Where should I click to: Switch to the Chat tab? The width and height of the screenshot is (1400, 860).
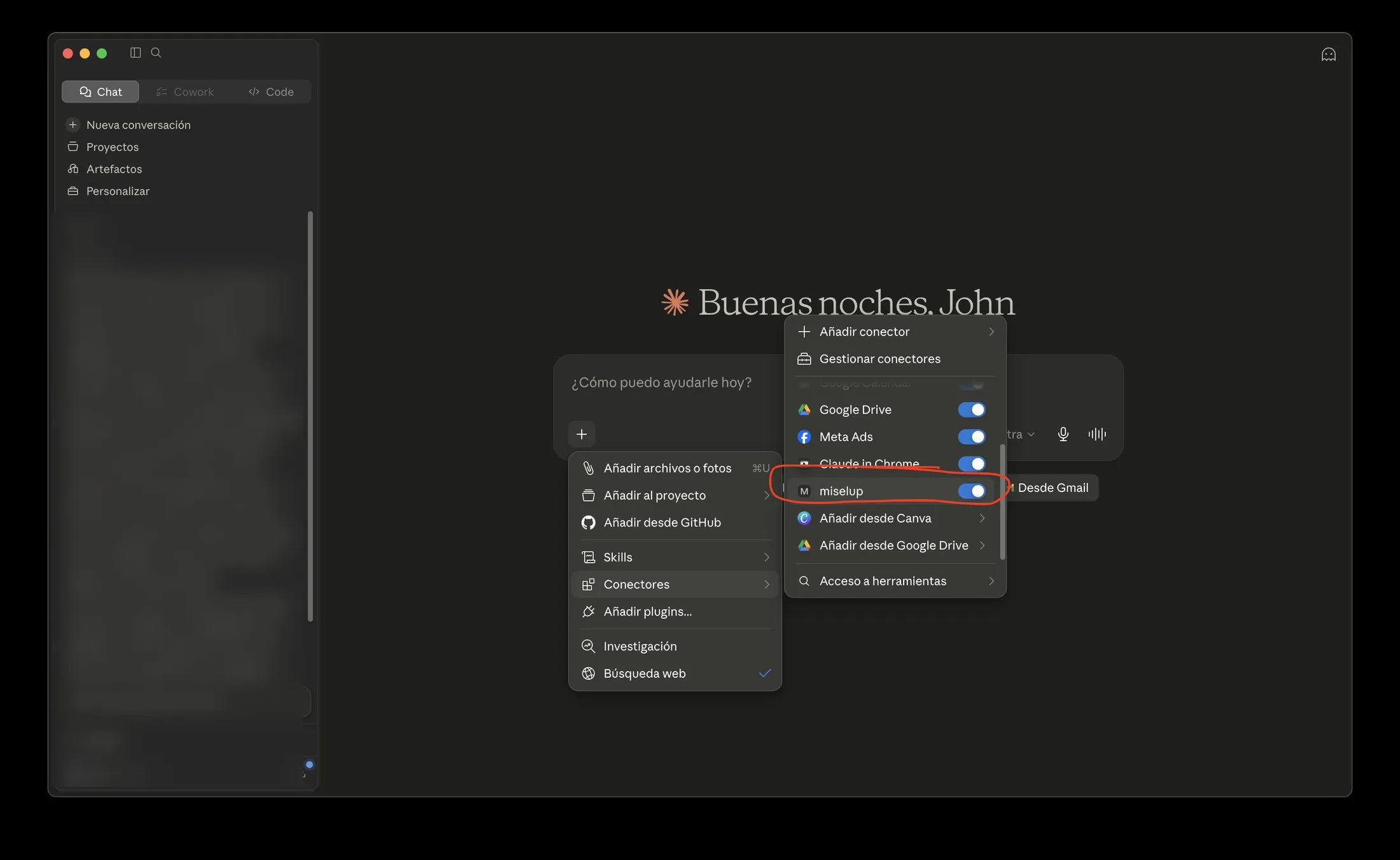click(101, 92)
